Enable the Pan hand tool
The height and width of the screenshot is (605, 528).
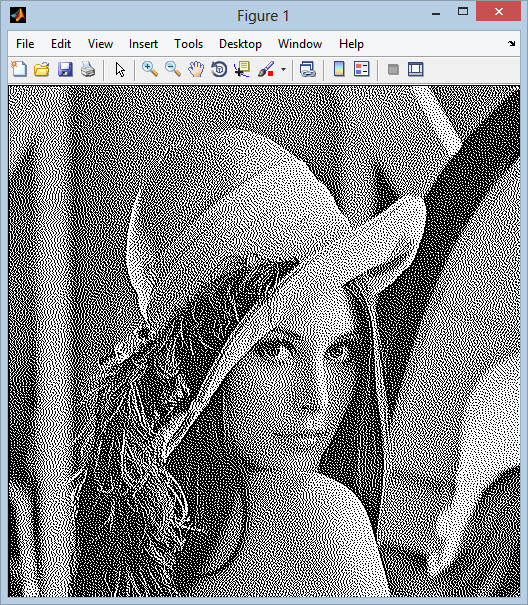click(196, 69)
